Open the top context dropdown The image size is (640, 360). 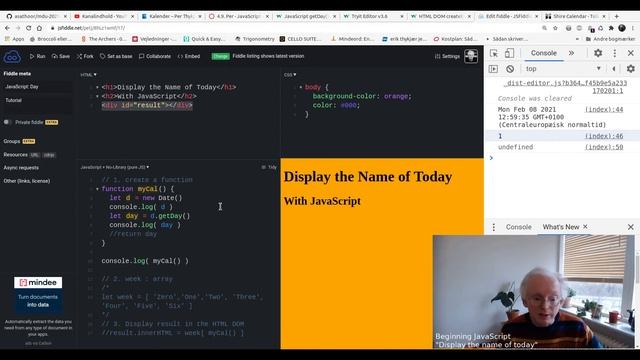click(563, 69)
